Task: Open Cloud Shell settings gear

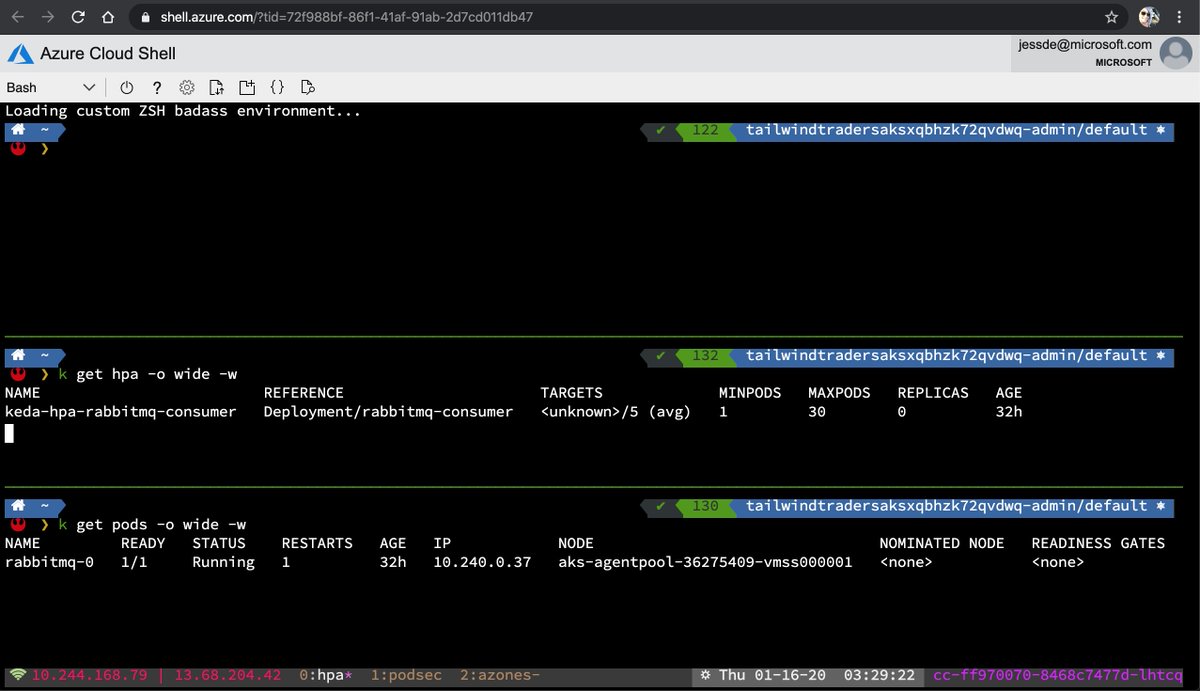Action: [x=187, y=87]
